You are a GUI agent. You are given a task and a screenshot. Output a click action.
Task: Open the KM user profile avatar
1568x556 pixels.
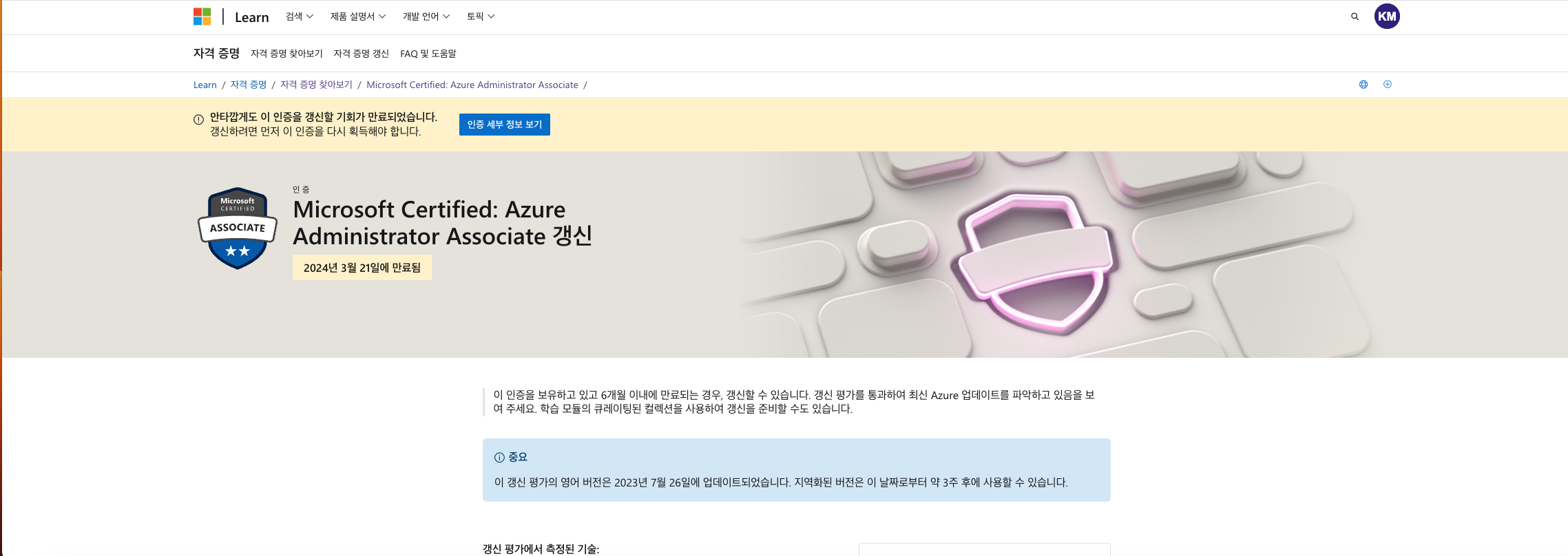1387,17
